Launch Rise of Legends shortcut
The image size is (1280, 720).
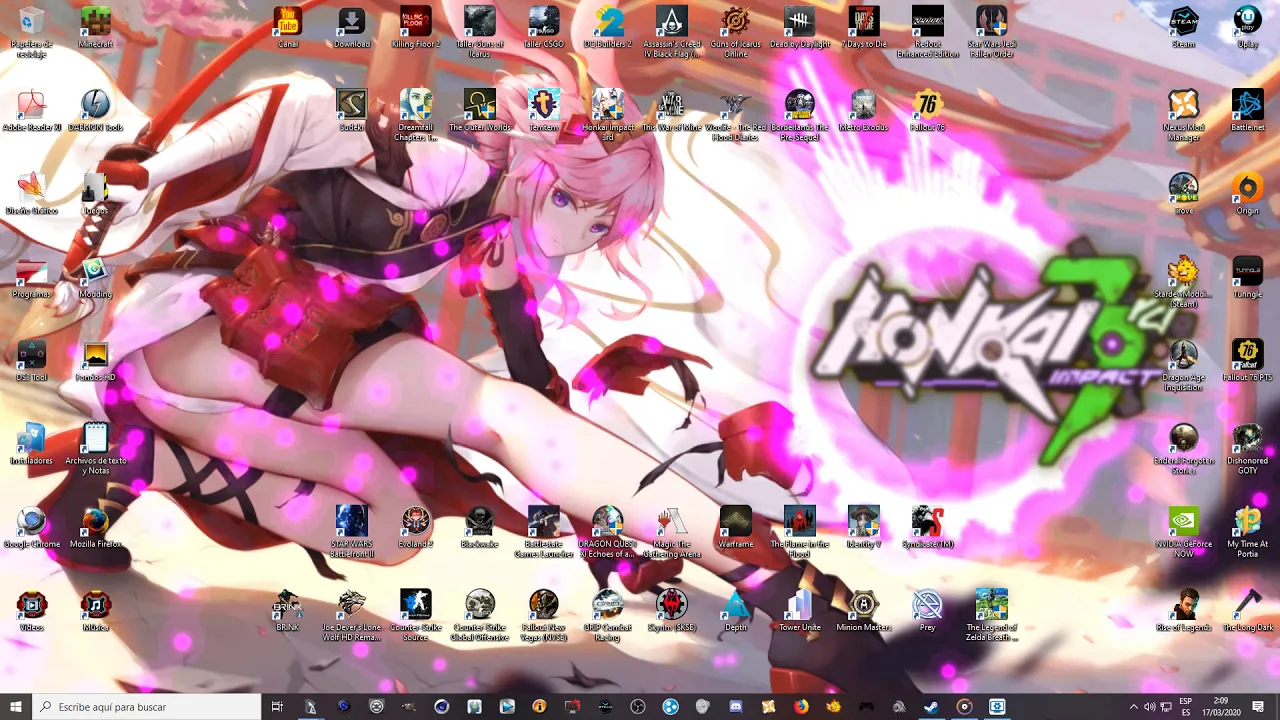(1184, 609)
